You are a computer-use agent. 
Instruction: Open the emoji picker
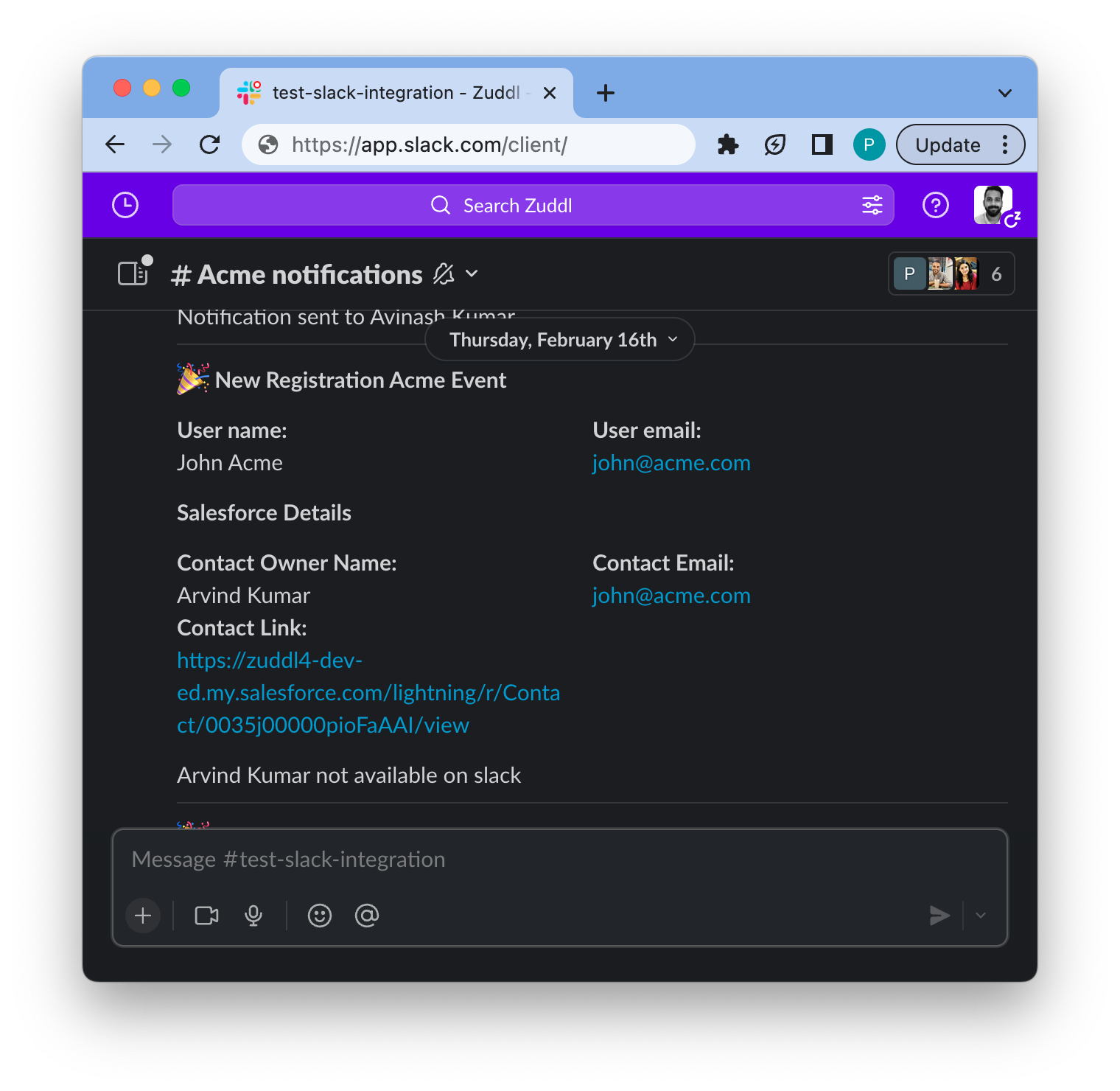(x=319, y=916)
